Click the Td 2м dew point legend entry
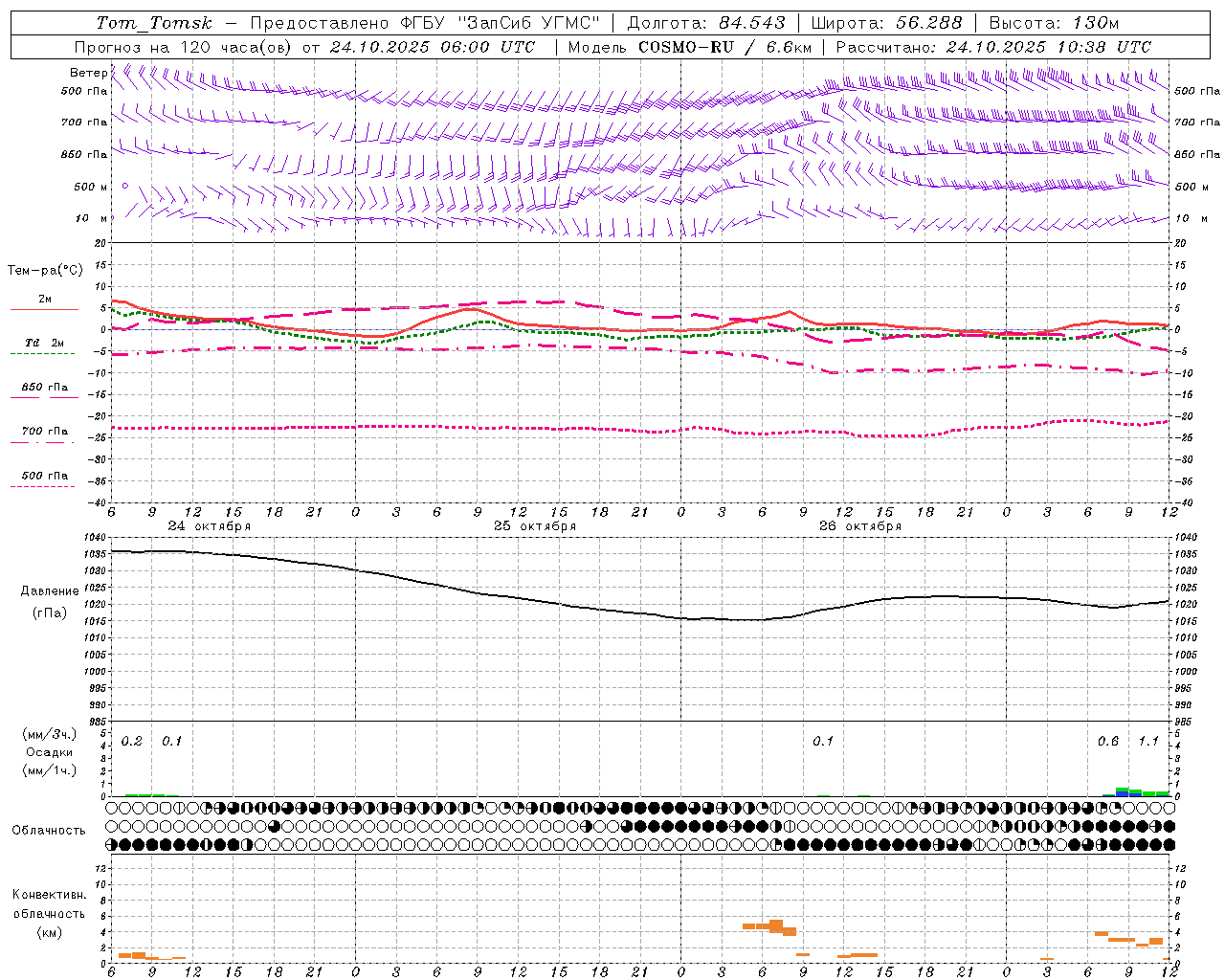The width and height of the screenshot is (1225, 980). 44,343
